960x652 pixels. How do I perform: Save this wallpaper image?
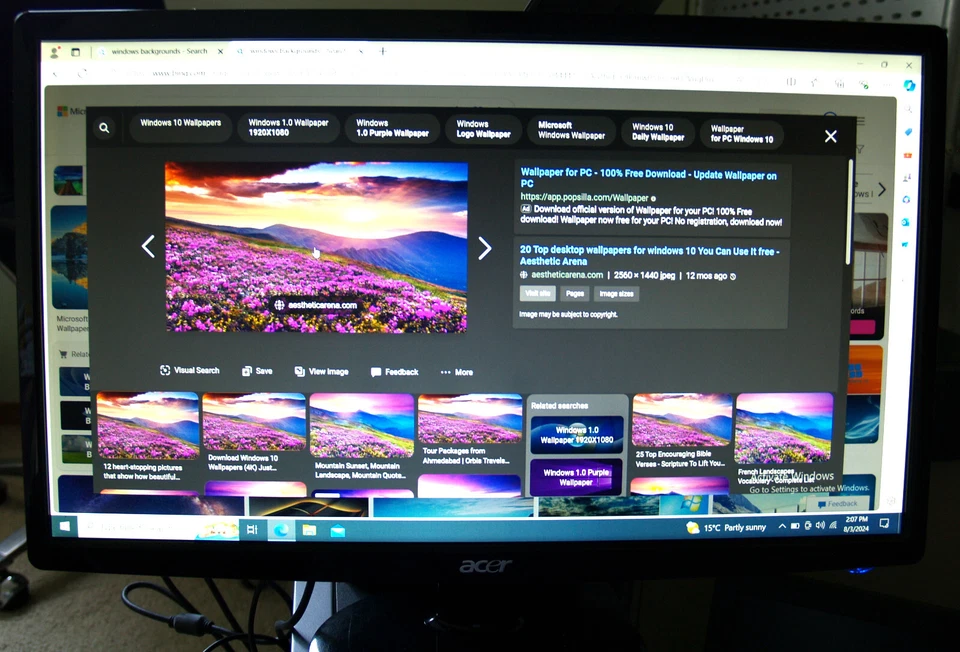click(x=257, y=370)
